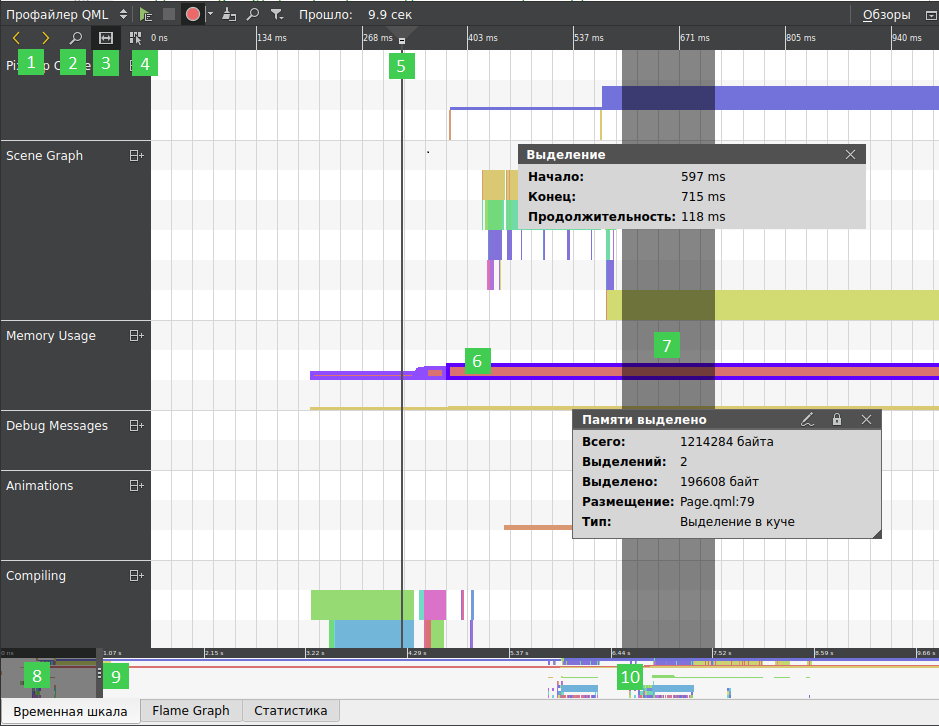
Task: Click the 537 ms ruler label
Action: click(589, 38)
